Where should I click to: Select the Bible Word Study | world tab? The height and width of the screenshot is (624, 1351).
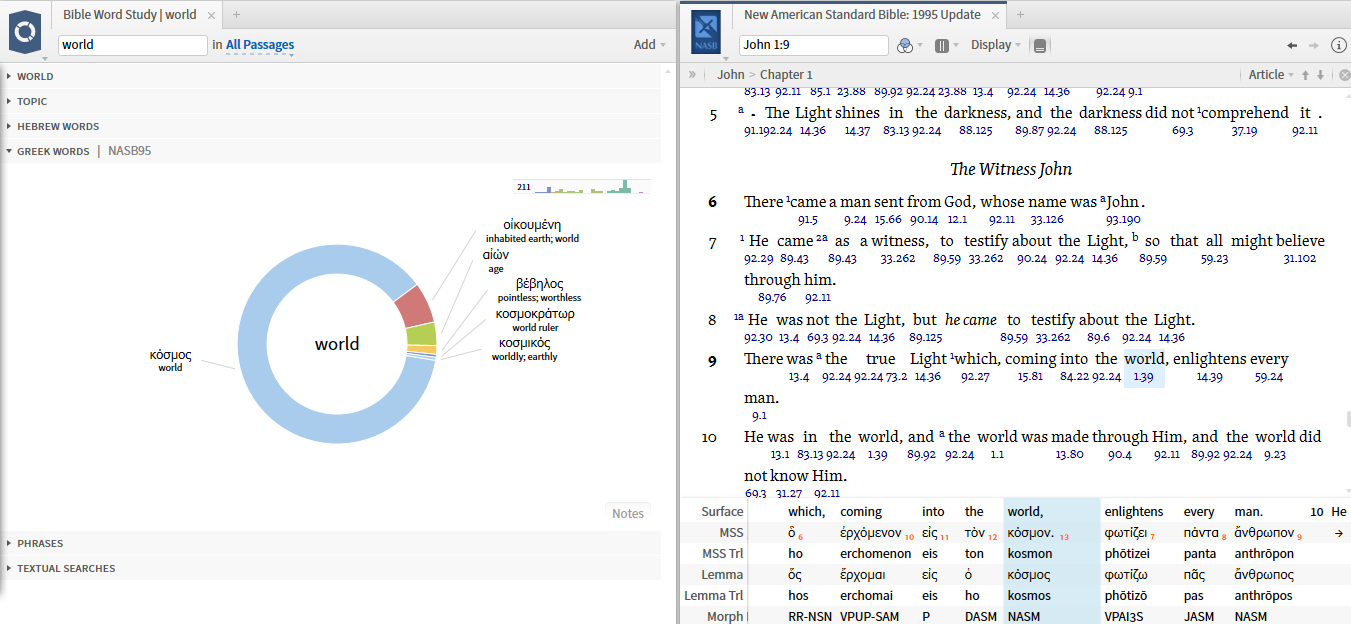click(130, 15)
